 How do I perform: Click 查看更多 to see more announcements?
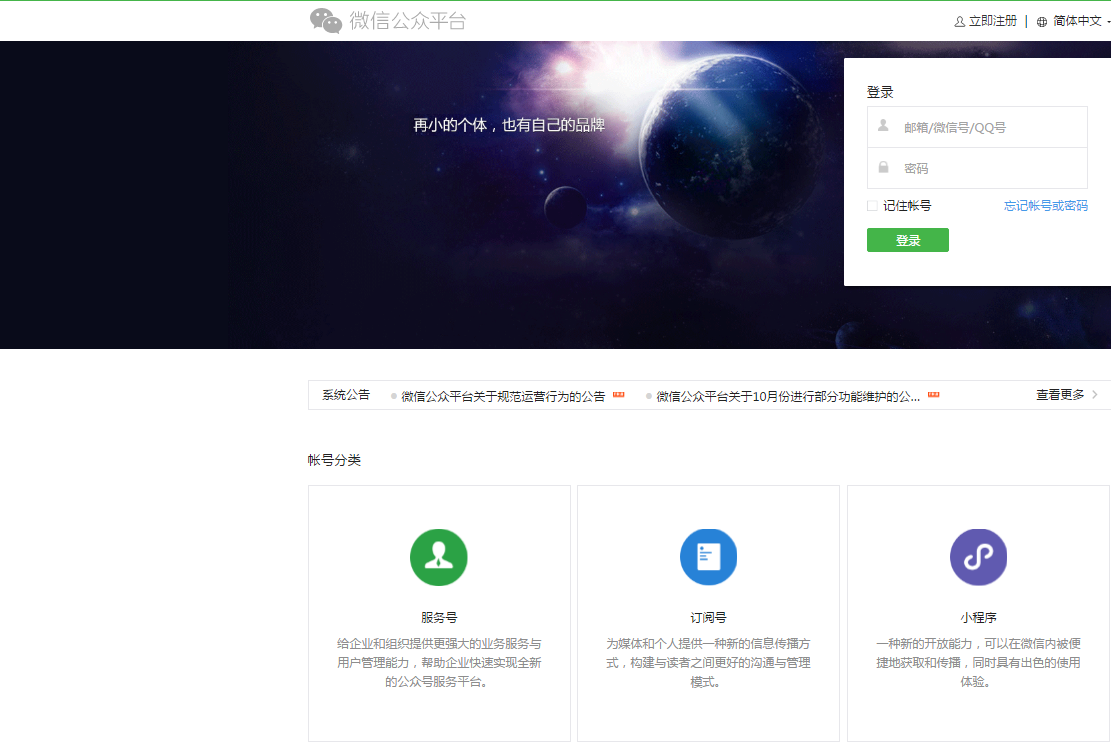click(x=1060, y=395)
